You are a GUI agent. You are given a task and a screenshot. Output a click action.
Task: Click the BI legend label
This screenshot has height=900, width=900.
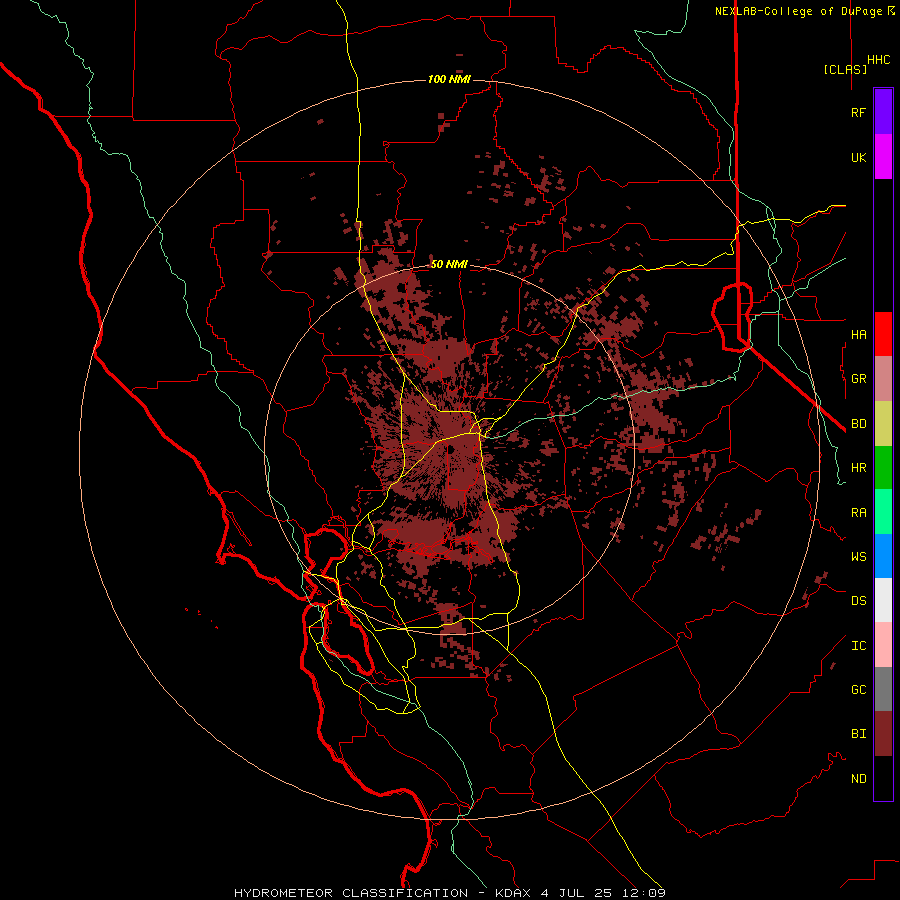(x=858, y=734)
